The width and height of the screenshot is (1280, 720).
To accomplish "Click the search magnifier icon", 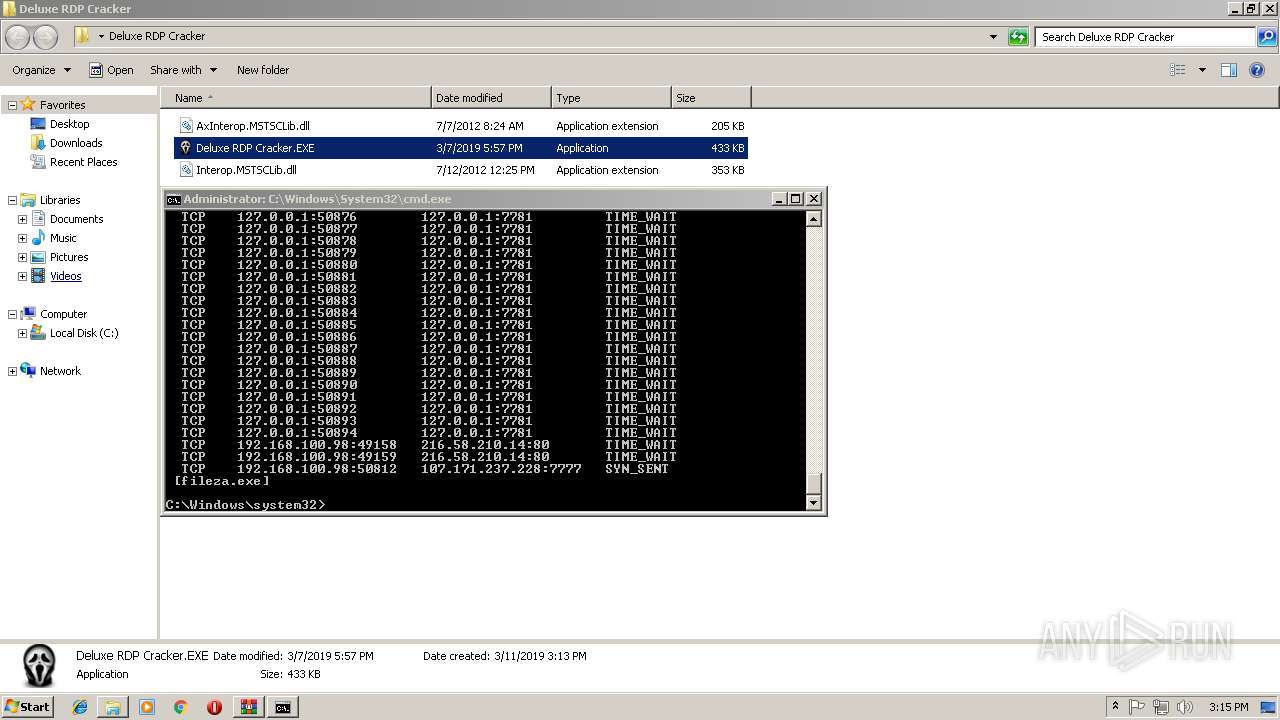I will tap(1267, 37).
